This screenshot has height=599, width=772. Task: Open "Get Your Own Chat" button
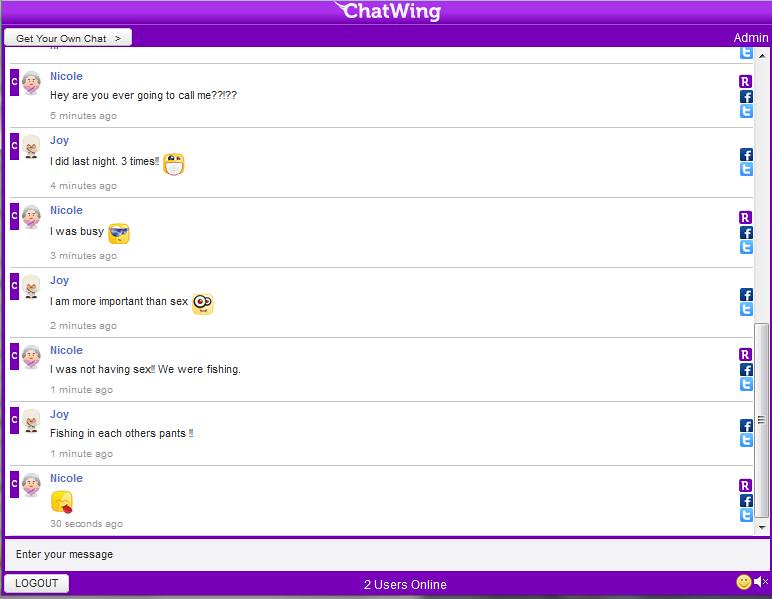pyautogui.click(x=68, y=38)
